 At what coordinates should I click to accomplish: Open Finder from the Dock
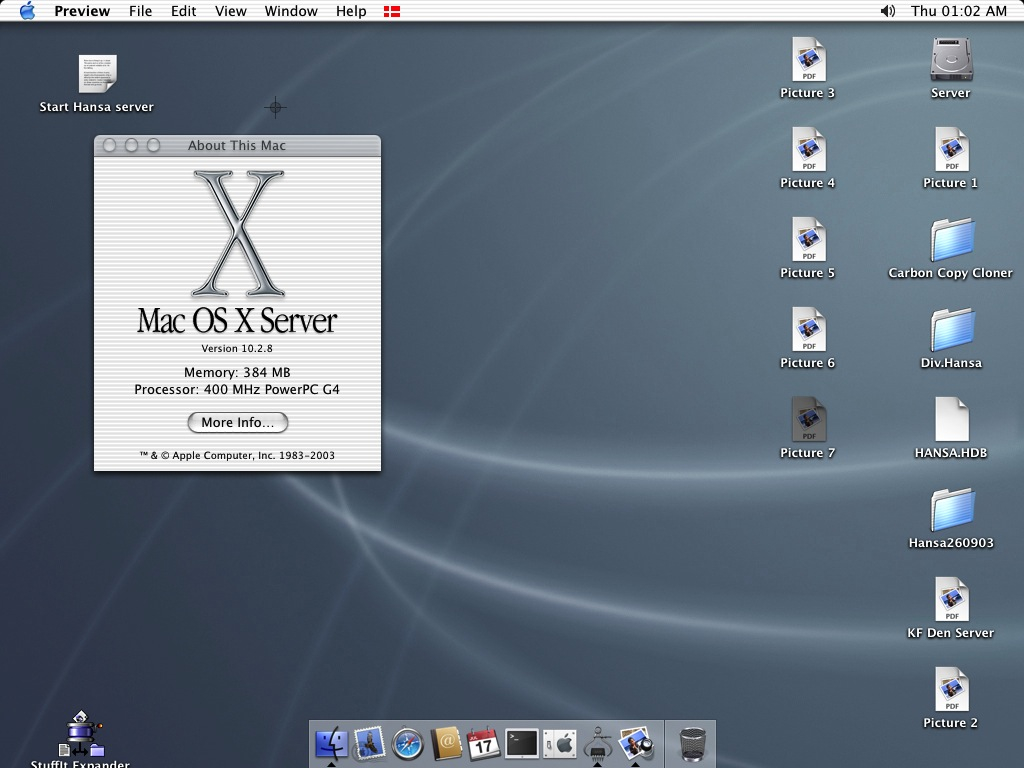[x=332, y=744]
